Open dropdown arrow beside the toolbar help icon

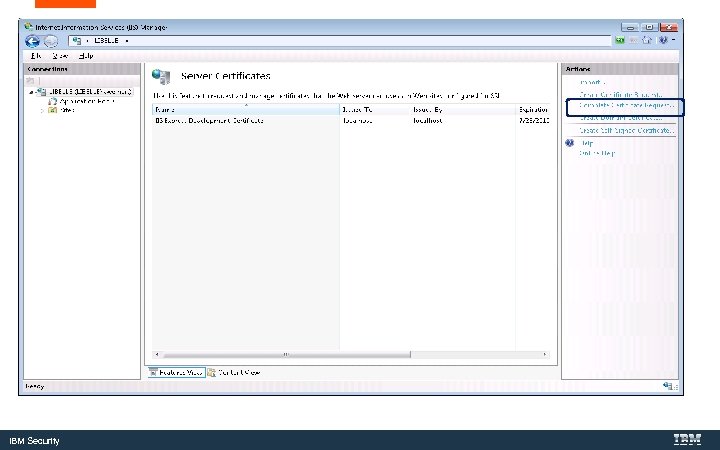tap(673, 40)
